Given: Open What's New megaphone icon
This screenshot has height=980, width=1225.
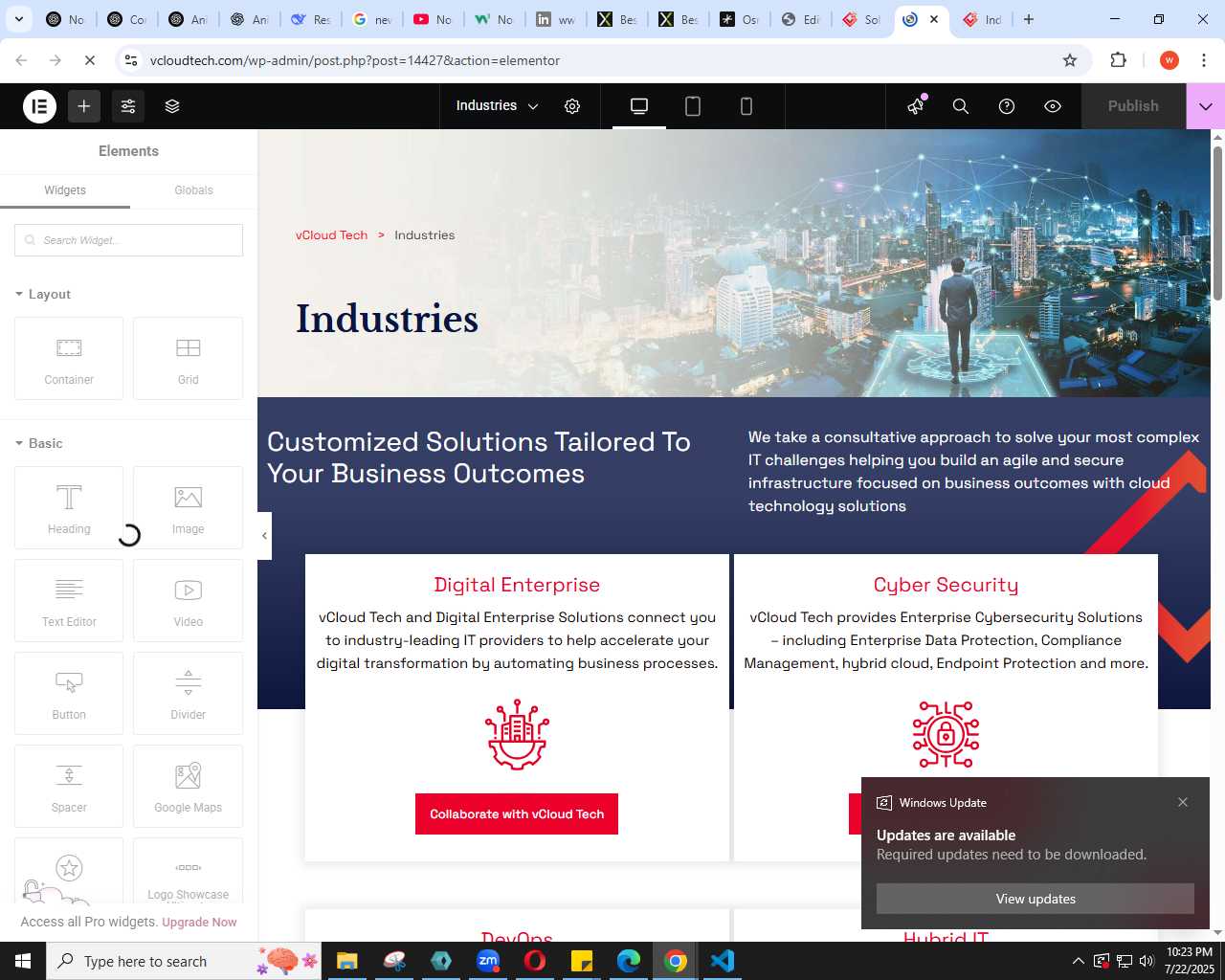Looking at the screenshot, I should (x=916, y=106).
